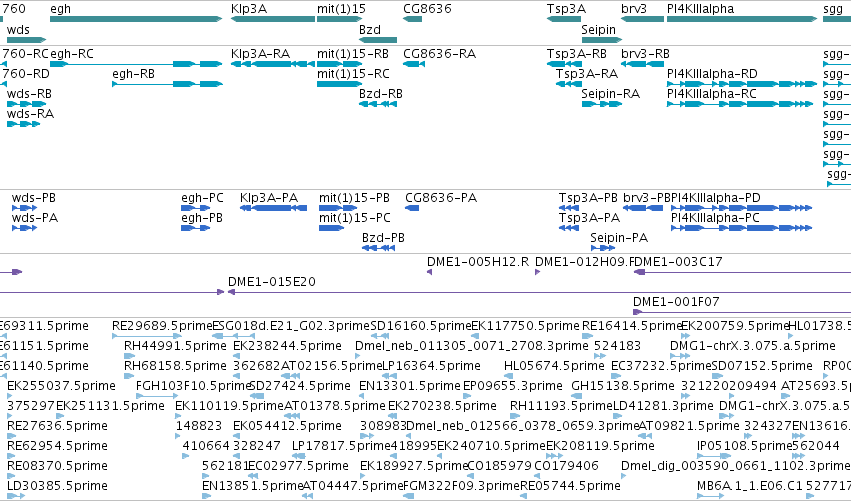Open the DME1-003C17 clone label
This screenshot has height=501, width=851.
(678, 262)
